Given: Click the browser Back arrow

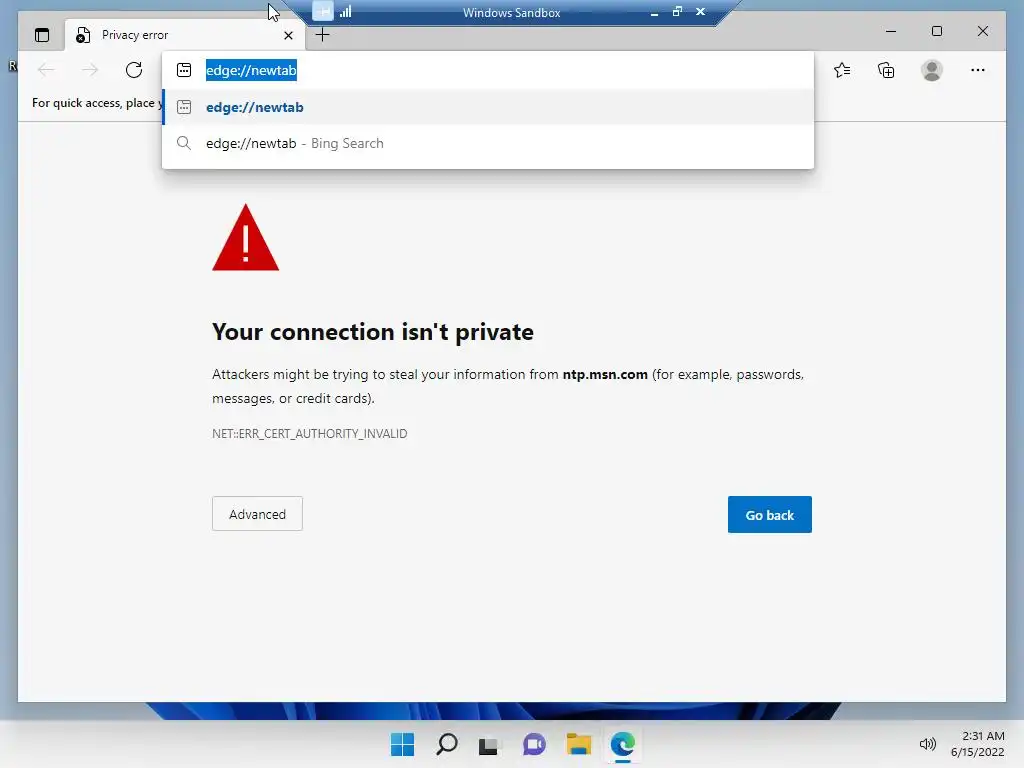Looking at the screenshot, I should pos(46,70).
